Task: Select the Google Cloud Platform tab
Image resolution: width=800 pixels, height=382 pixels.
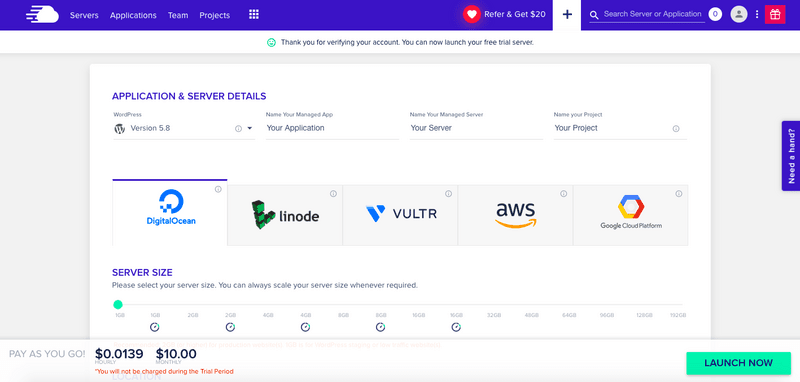Action: pos(631,215)
